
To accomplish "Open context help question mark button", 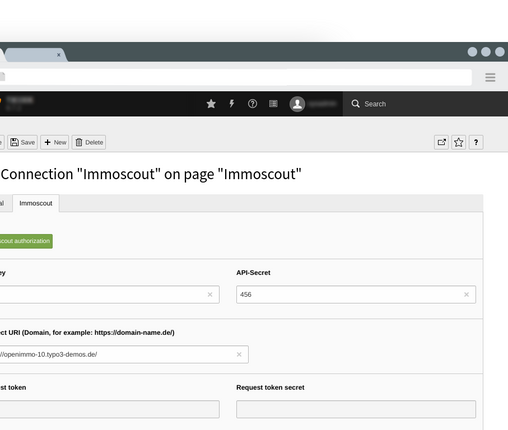I will pos(476,142).
